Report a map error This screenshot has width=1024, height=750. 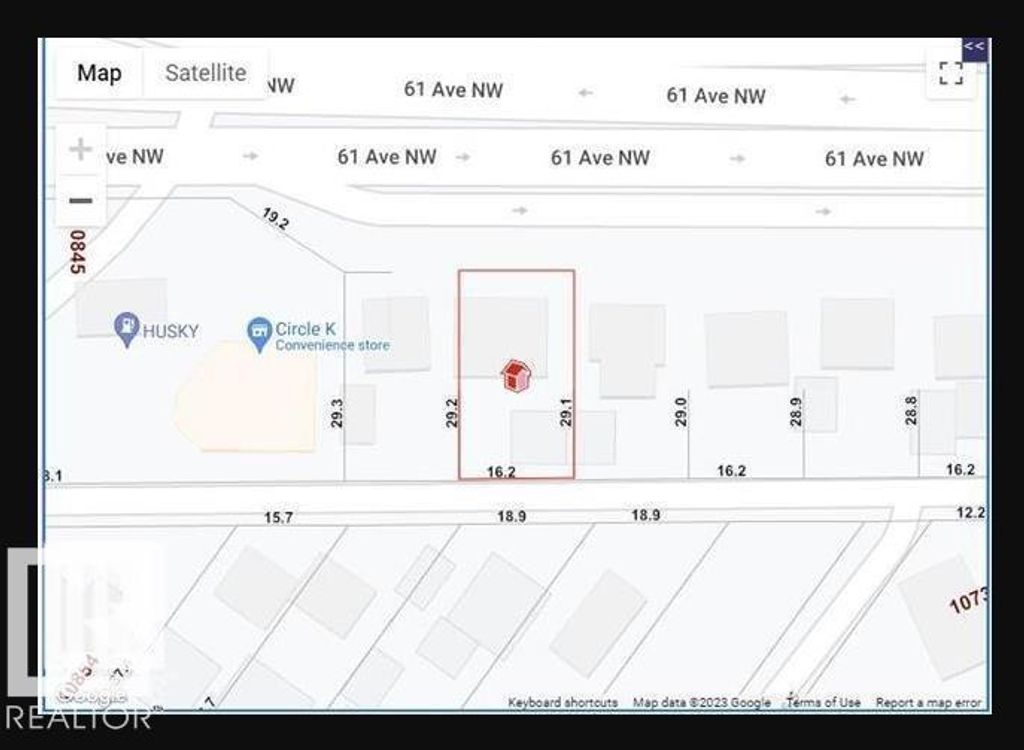click(x=929, y=702)
